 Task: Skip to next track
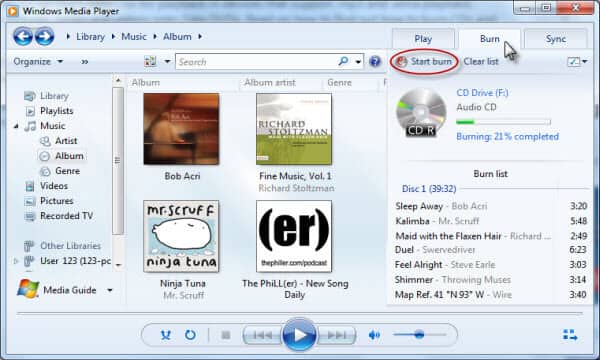336,335
